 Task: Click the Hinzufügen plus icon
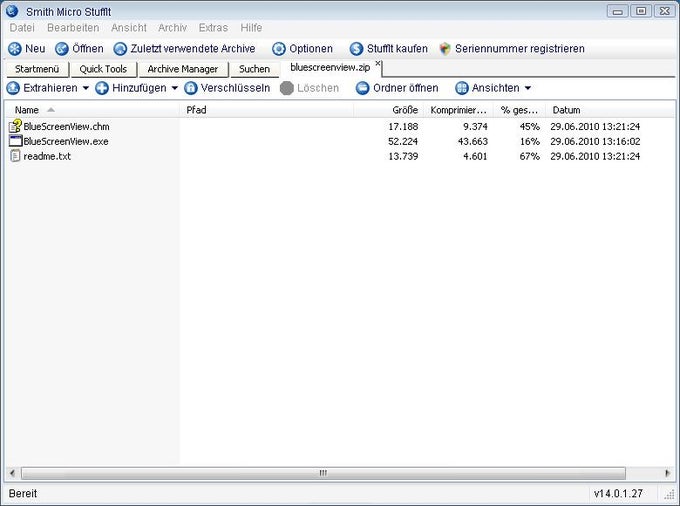tap(102, 88)
